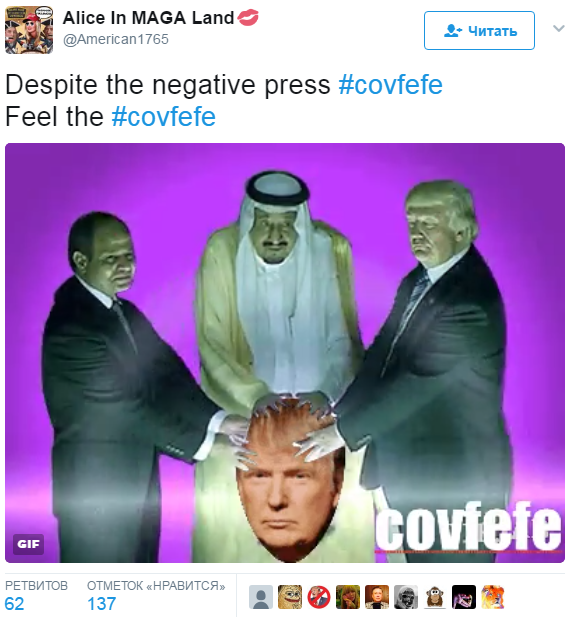Open the blonde woman liker avatar

point(348,597)
